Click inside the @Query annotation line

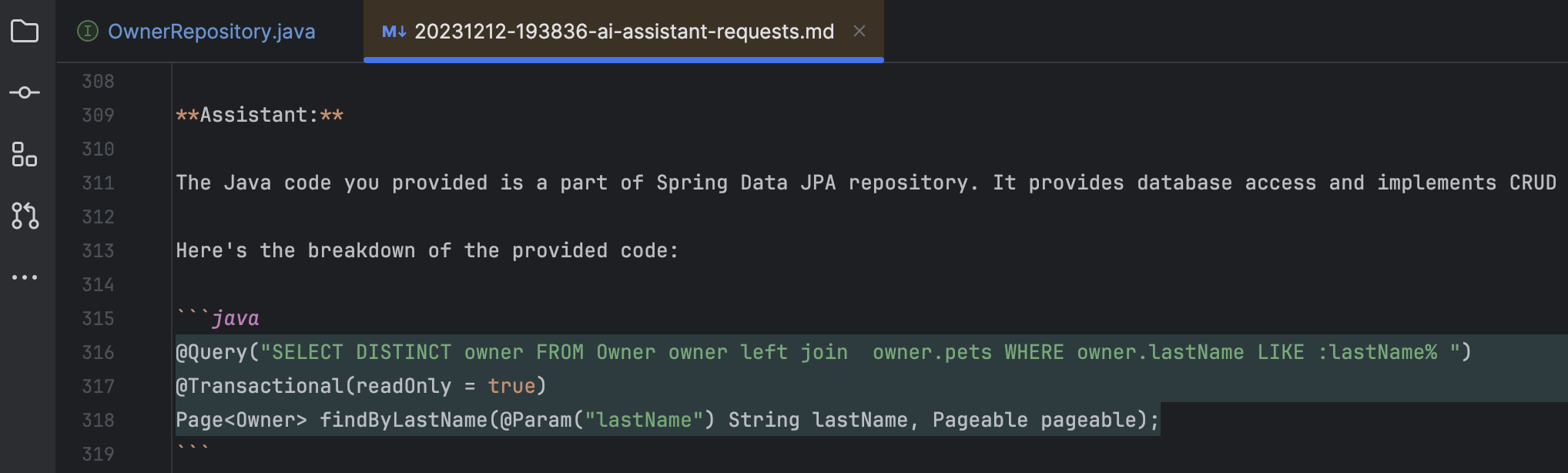click(823, 352)
